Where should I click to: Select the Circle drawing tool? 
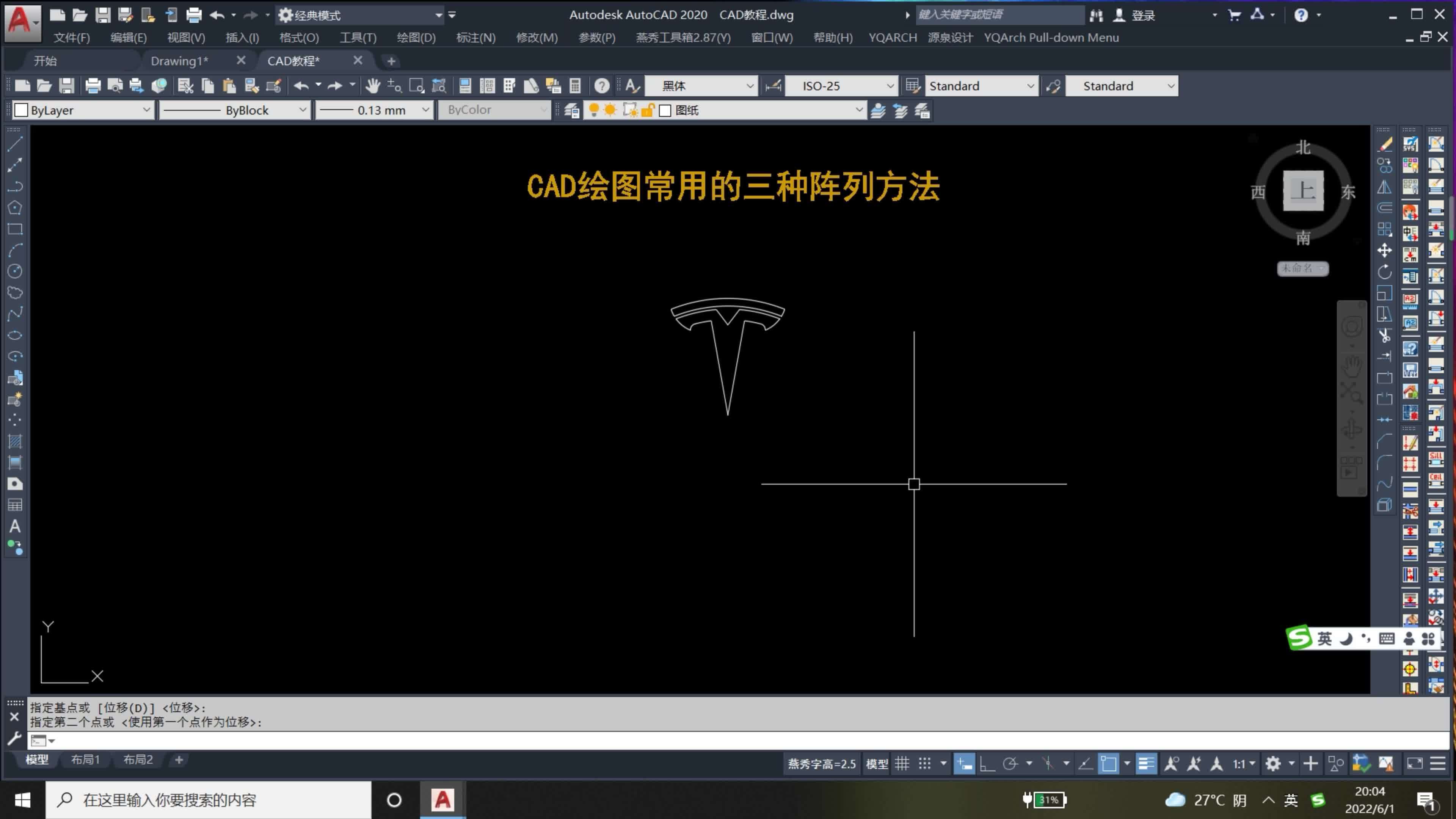point(15,271)
